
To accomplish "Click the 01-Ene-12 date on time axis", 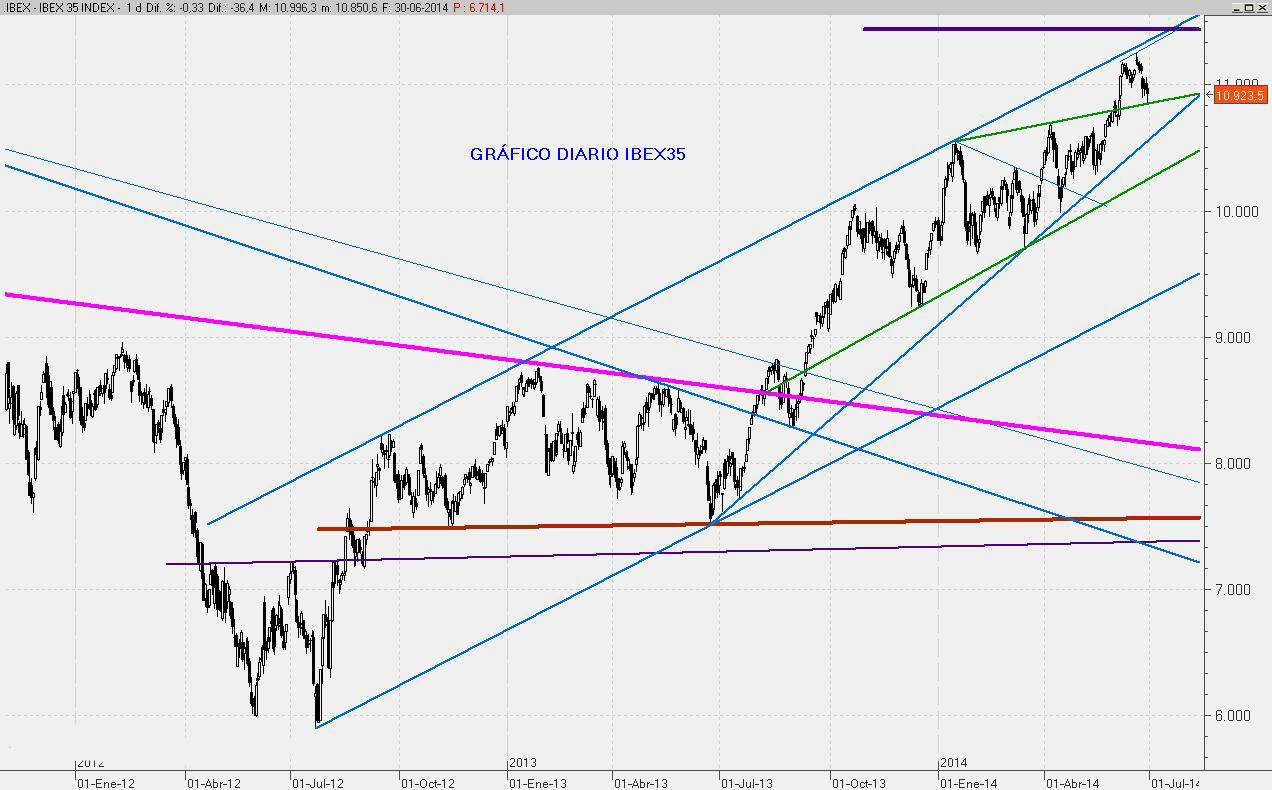I will 105,783.
